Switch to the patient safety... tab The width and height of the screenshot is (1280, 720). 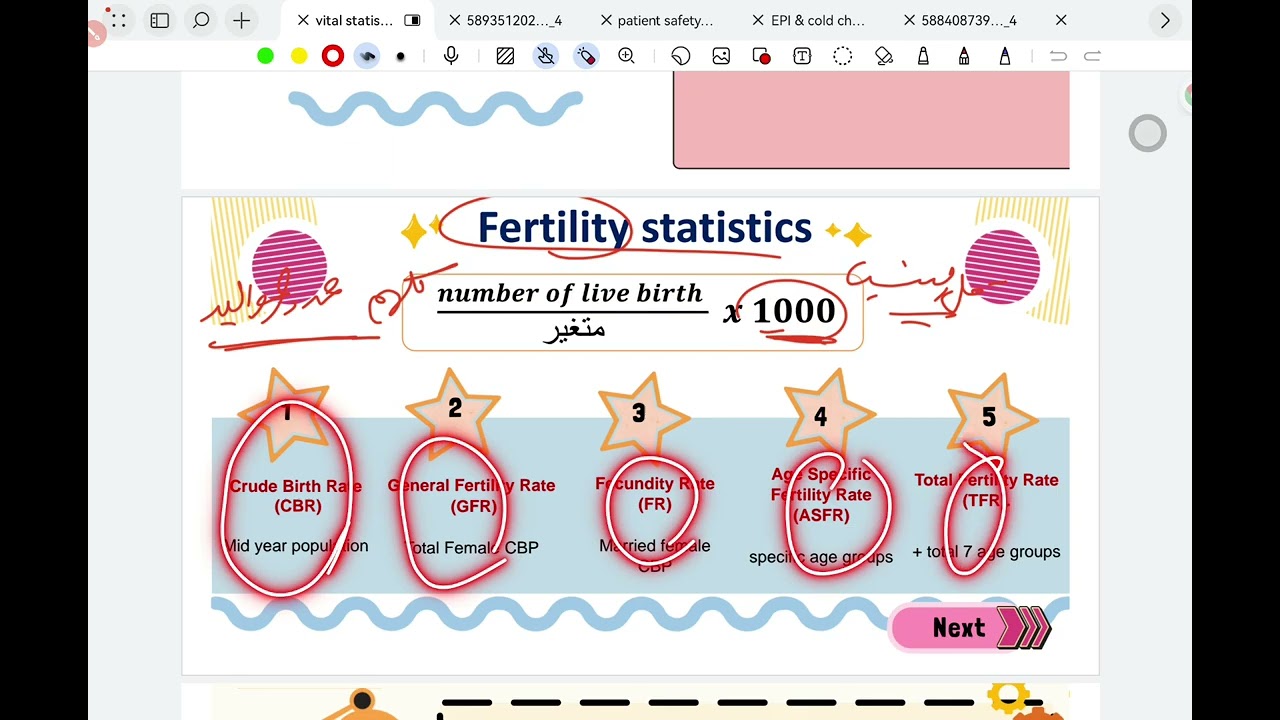666,20
